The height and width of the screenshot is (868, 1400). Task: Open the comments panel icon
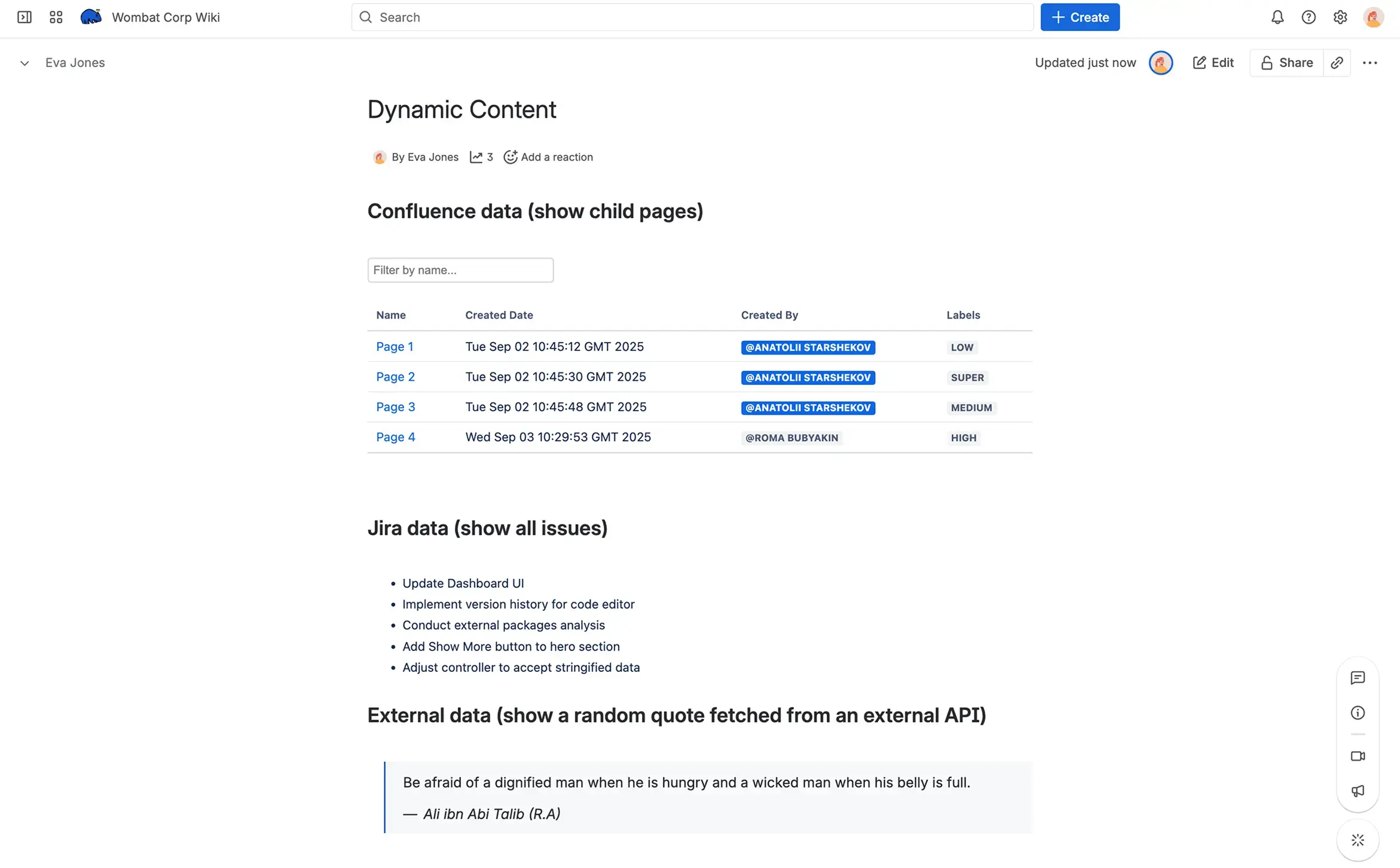(1358, 678)
